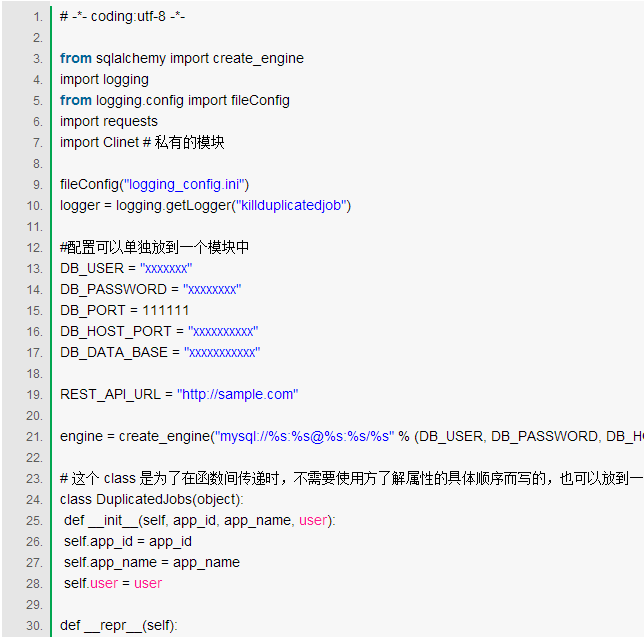Click 'self.app_name = app_name' line
This screenshot has width=644, height=637.
point(152,562)
